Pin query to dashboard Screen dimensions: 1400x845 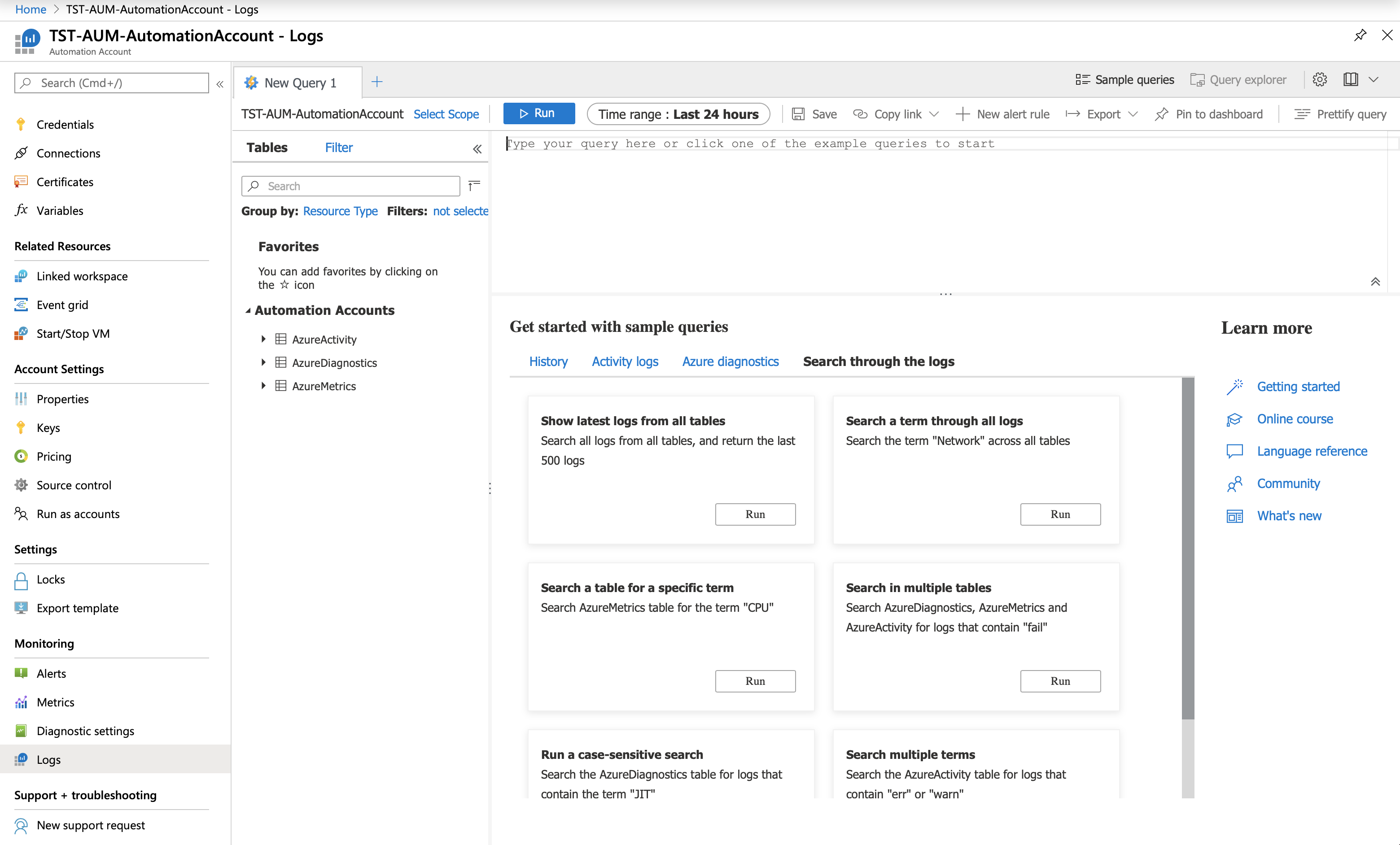click(x=1208, y=114)
